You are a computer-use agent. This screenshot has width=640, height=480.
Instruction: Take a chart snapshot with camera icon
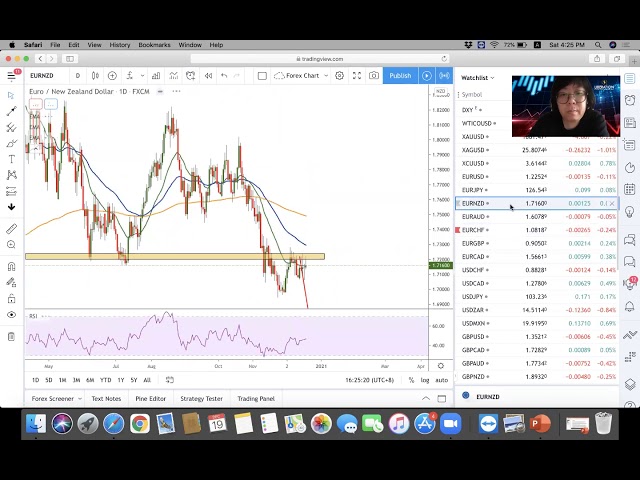tap(374, 76)
